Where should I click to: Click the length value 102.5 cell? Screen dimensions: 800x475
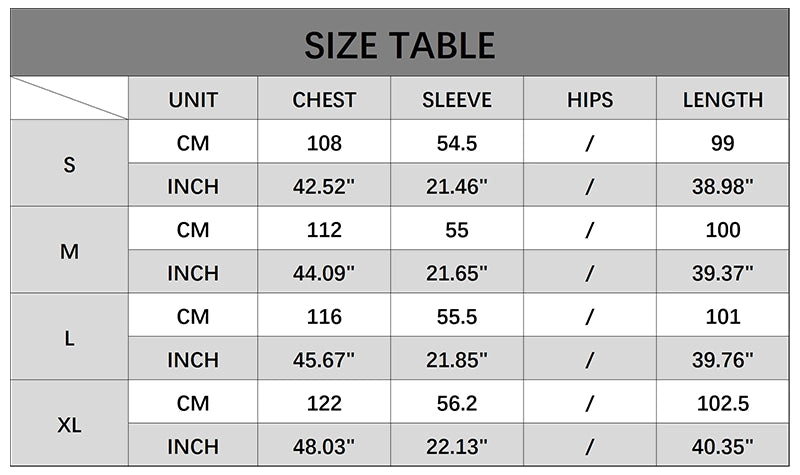(x=723, y=403)
